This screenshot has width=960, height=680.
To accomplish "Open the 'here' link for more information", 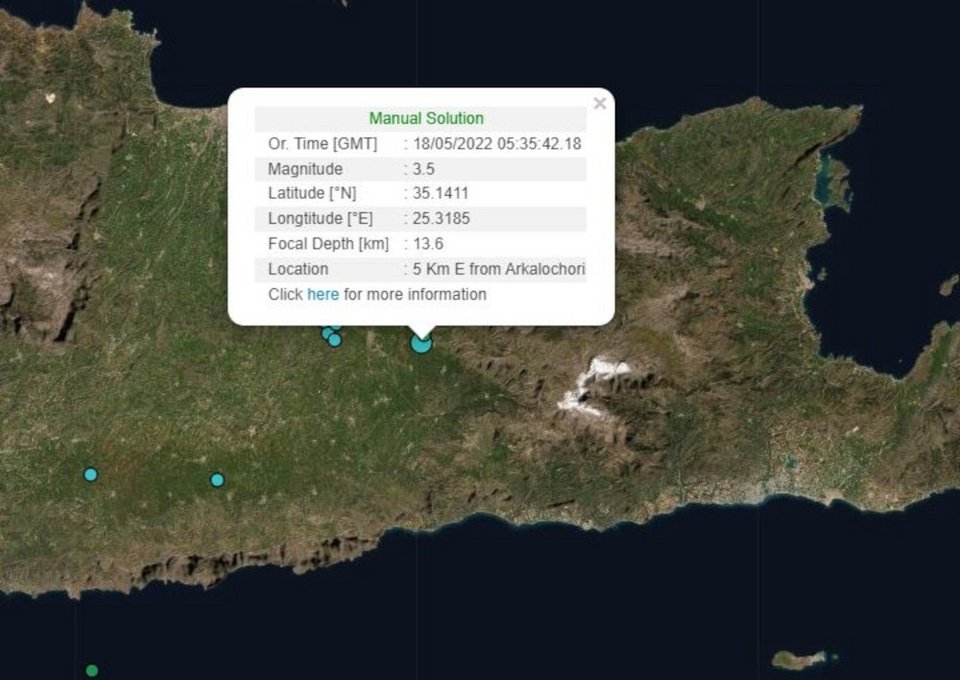I will click(x=323, y=294).
